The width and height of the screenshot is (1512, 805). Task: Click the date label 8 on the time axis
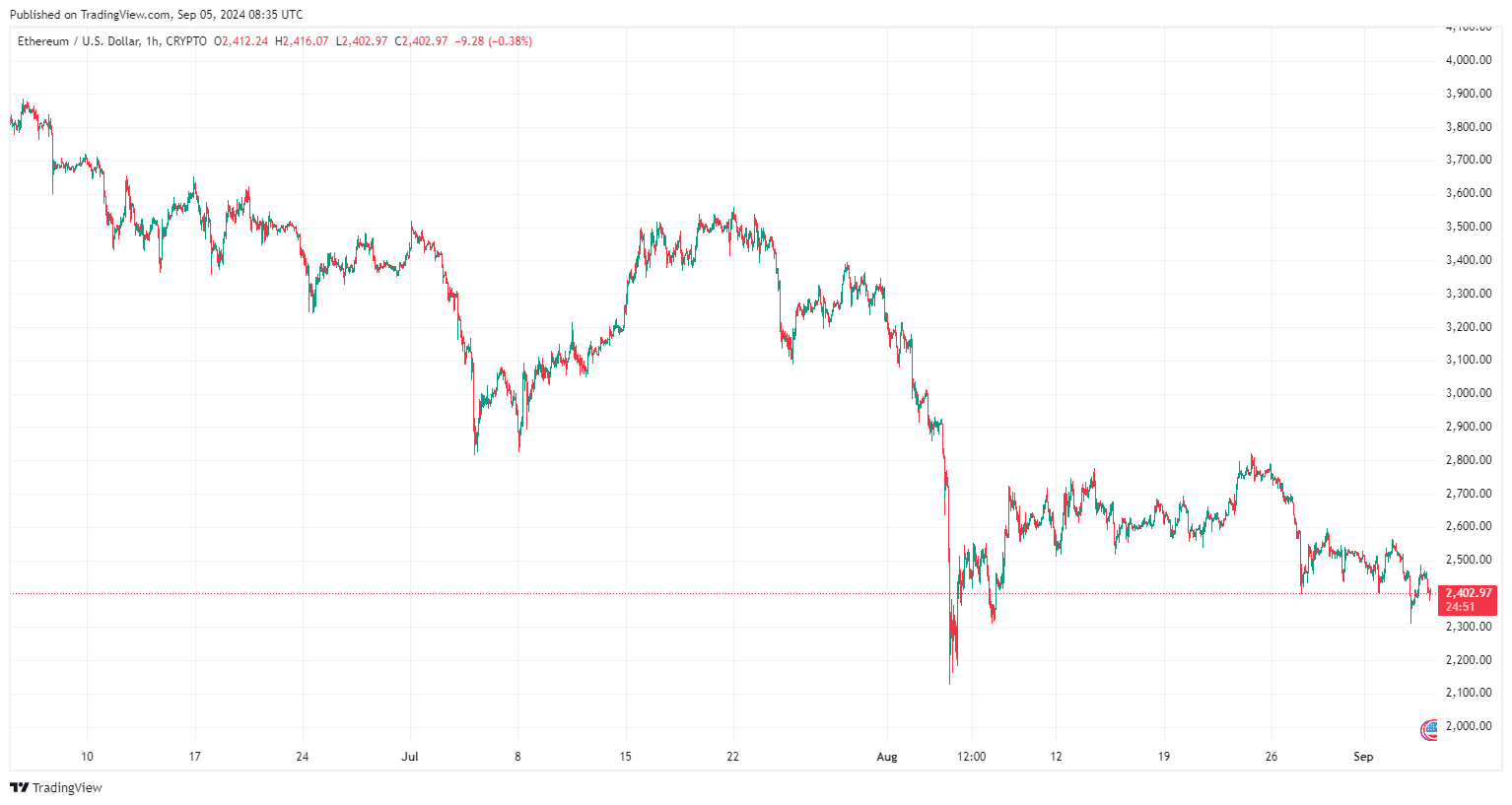(x=517, y=757)
